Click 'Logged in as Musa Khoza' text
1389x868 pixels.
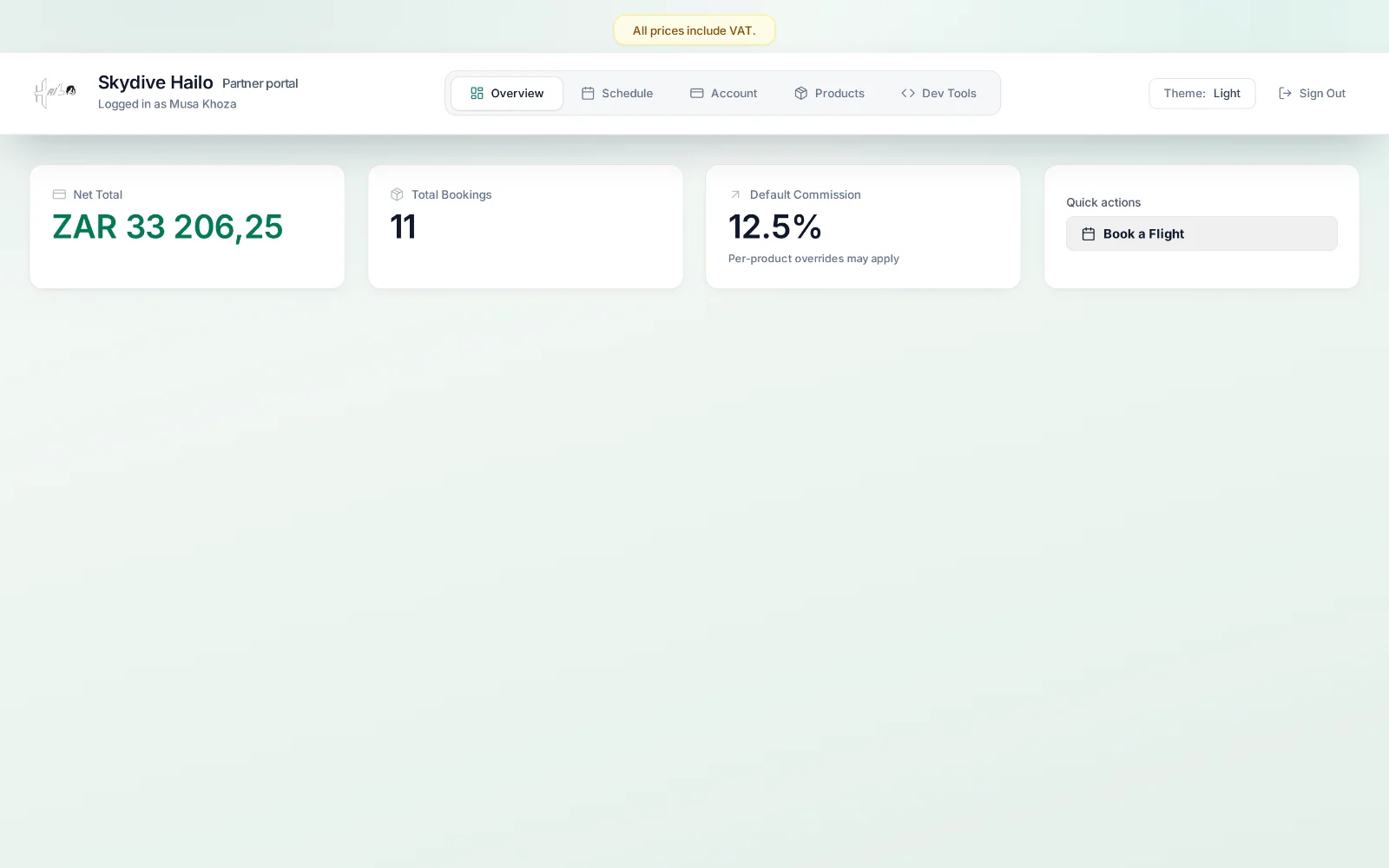(x=168, y=104)
